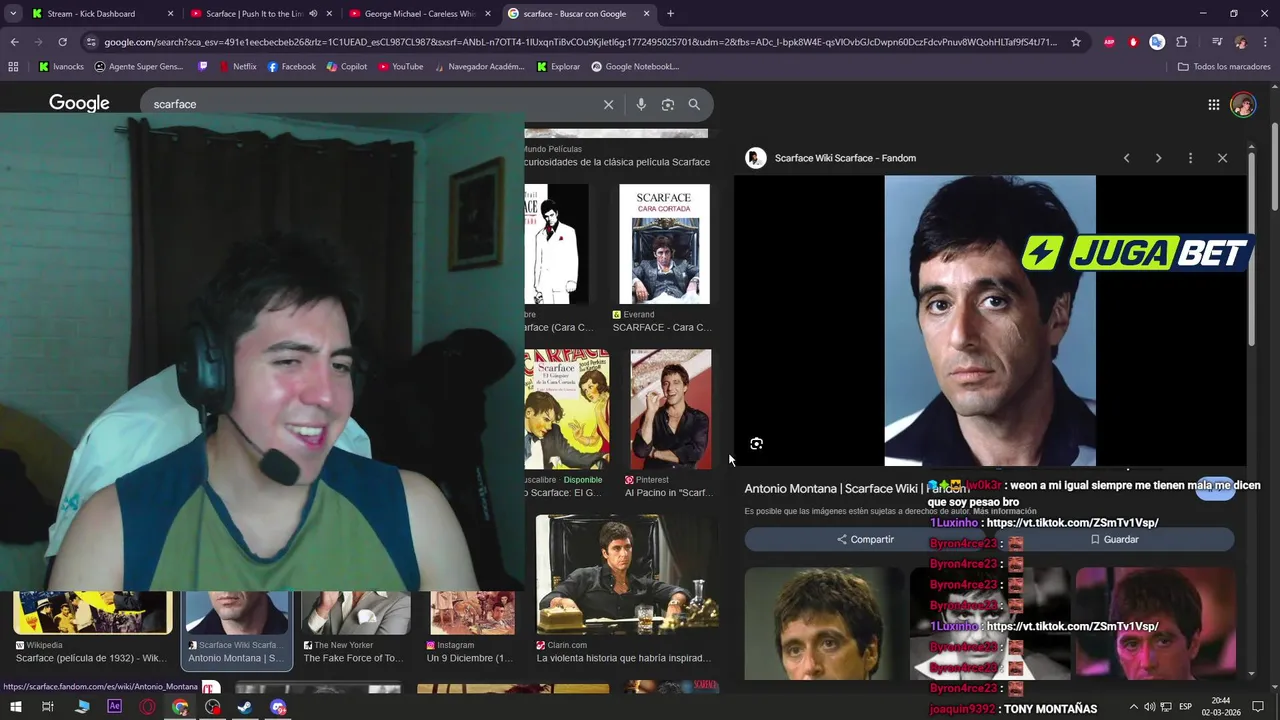The image size is (1280, 720).
Task: Open Más información about image copyright
Action: point(1004,511)
